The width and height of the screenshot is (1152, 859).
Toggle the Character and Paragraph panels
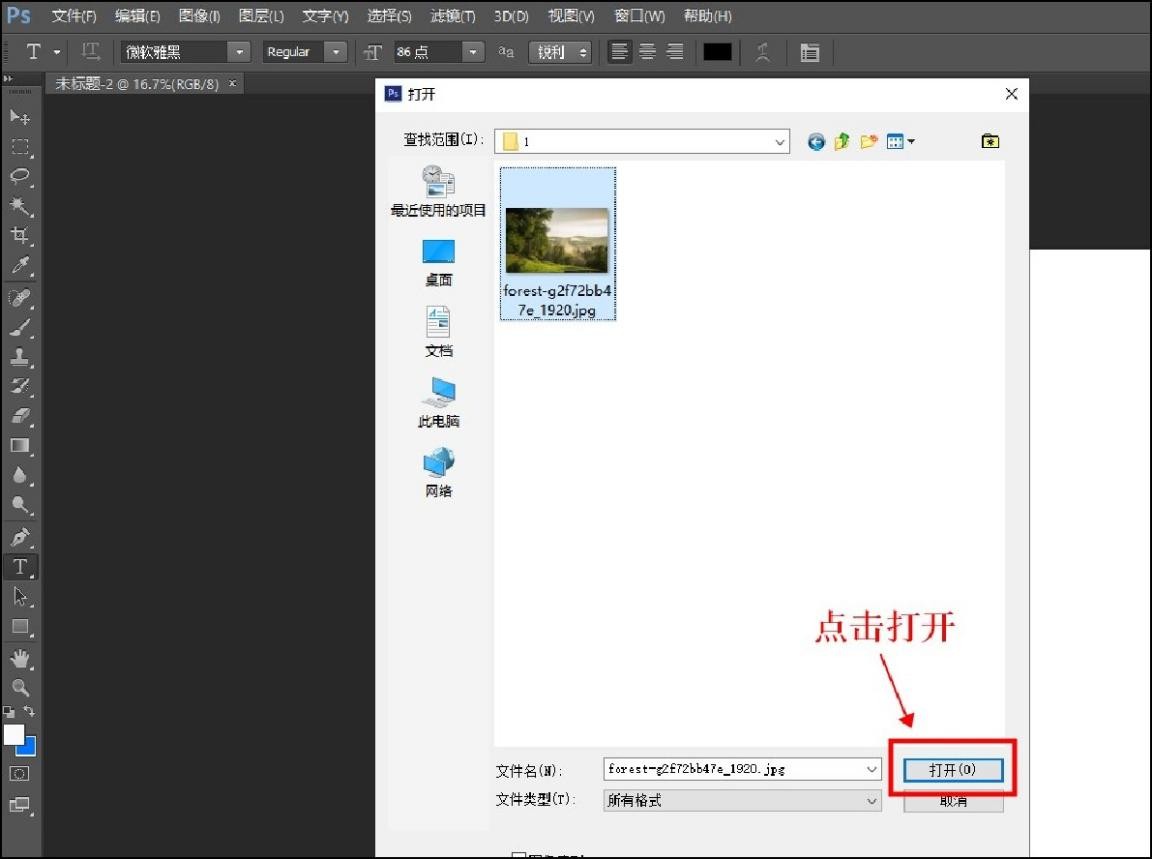[x=809, y=51]
